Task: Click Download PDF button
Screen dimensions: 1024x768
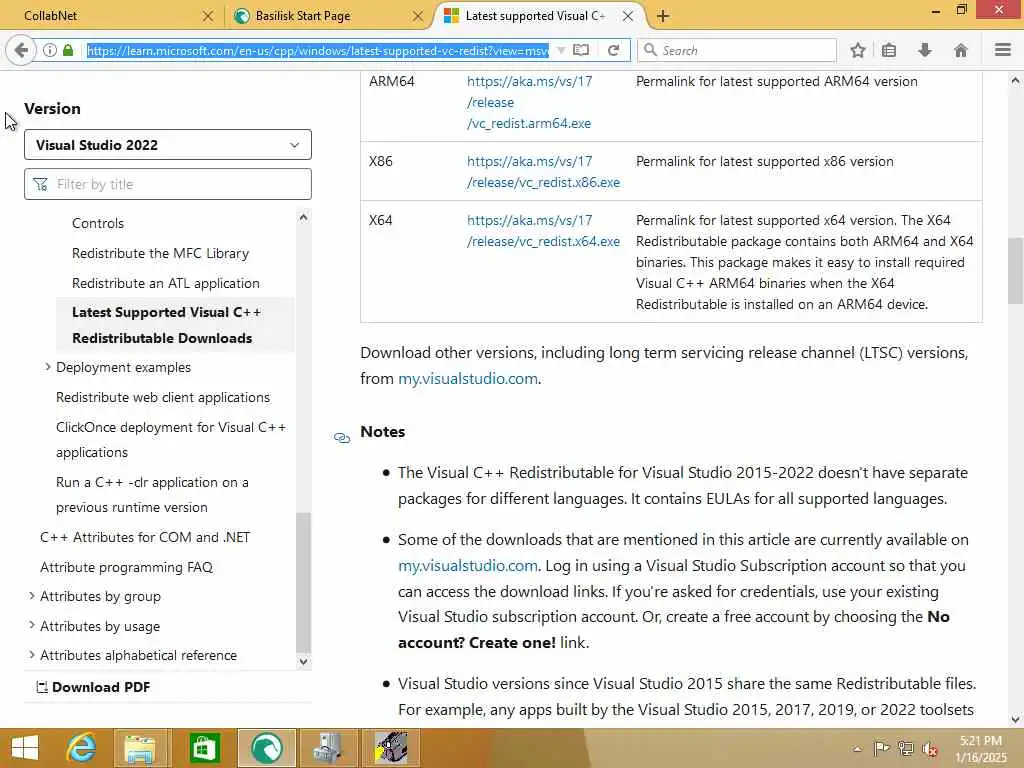Action: (93, 687)
